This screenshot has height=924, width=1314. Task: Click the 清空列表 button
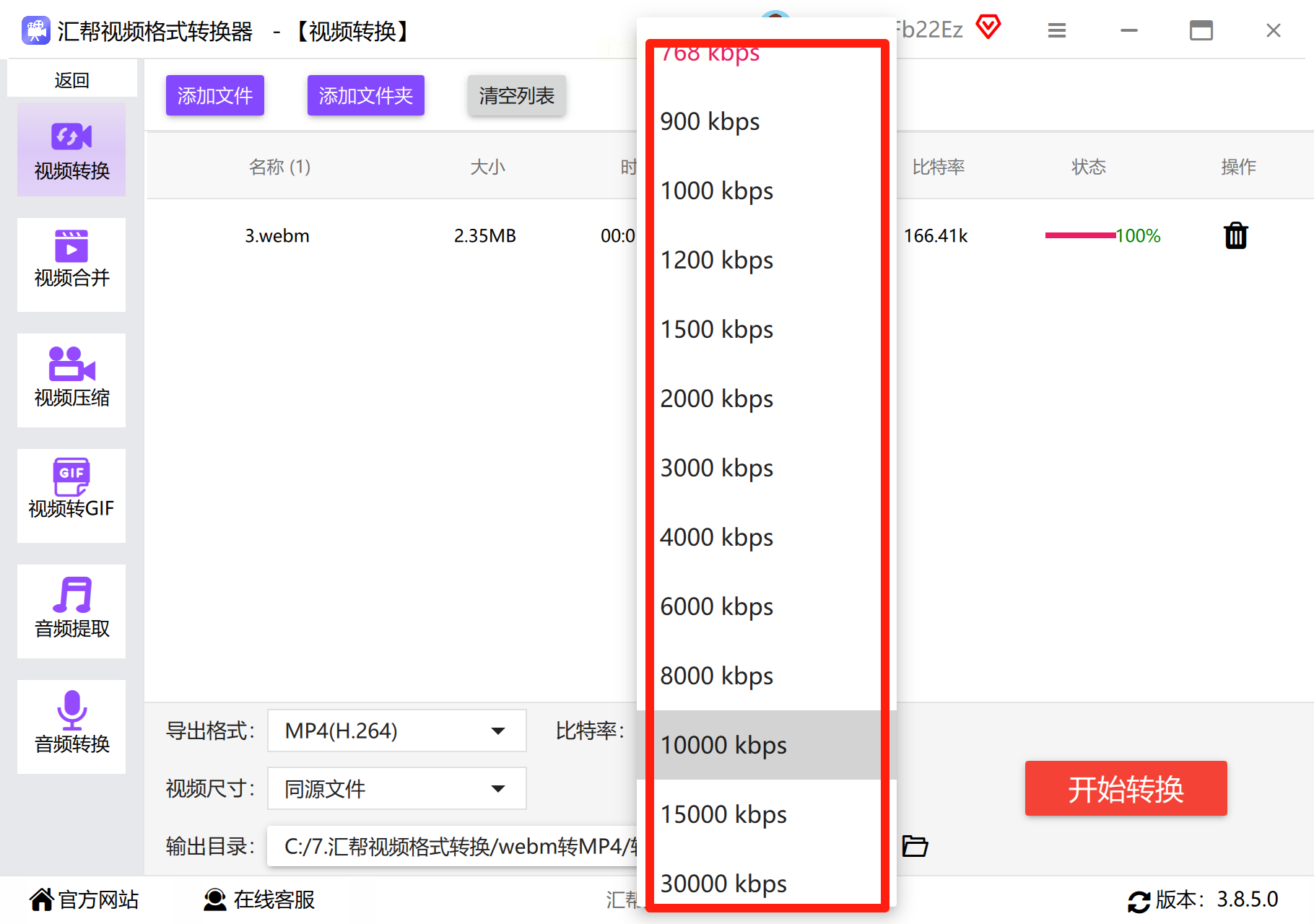(516, 95)
